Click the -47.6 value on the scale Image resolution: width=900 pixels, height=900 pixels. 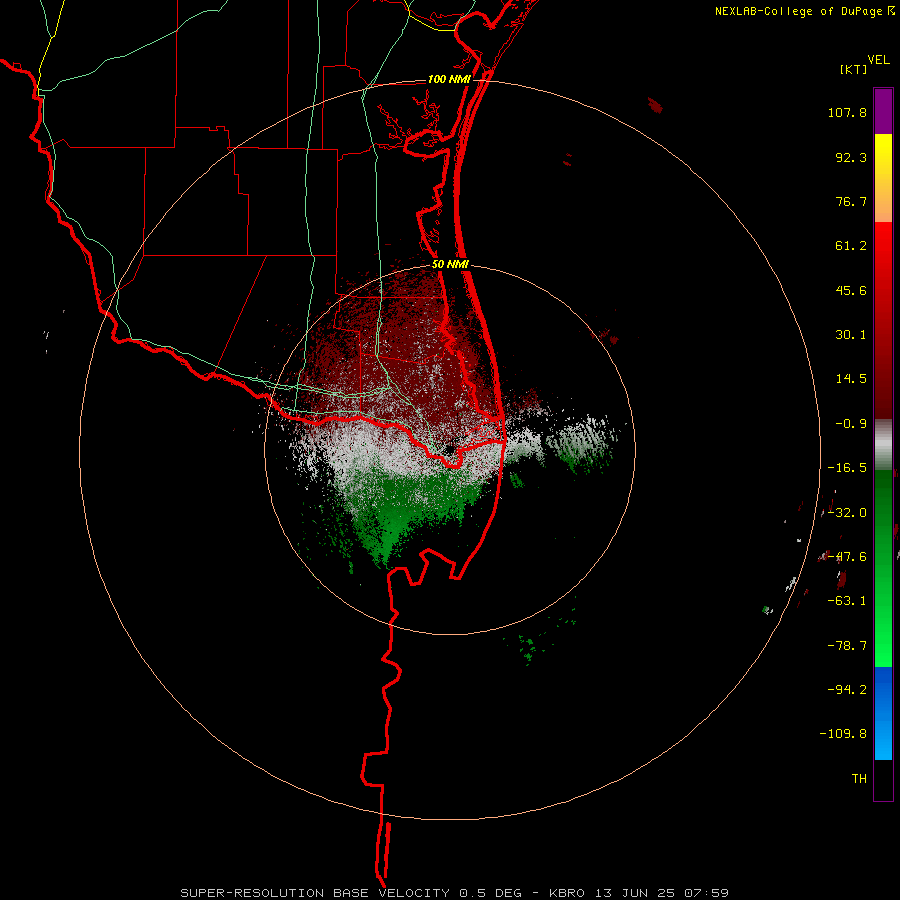click(x=847, y=557)
